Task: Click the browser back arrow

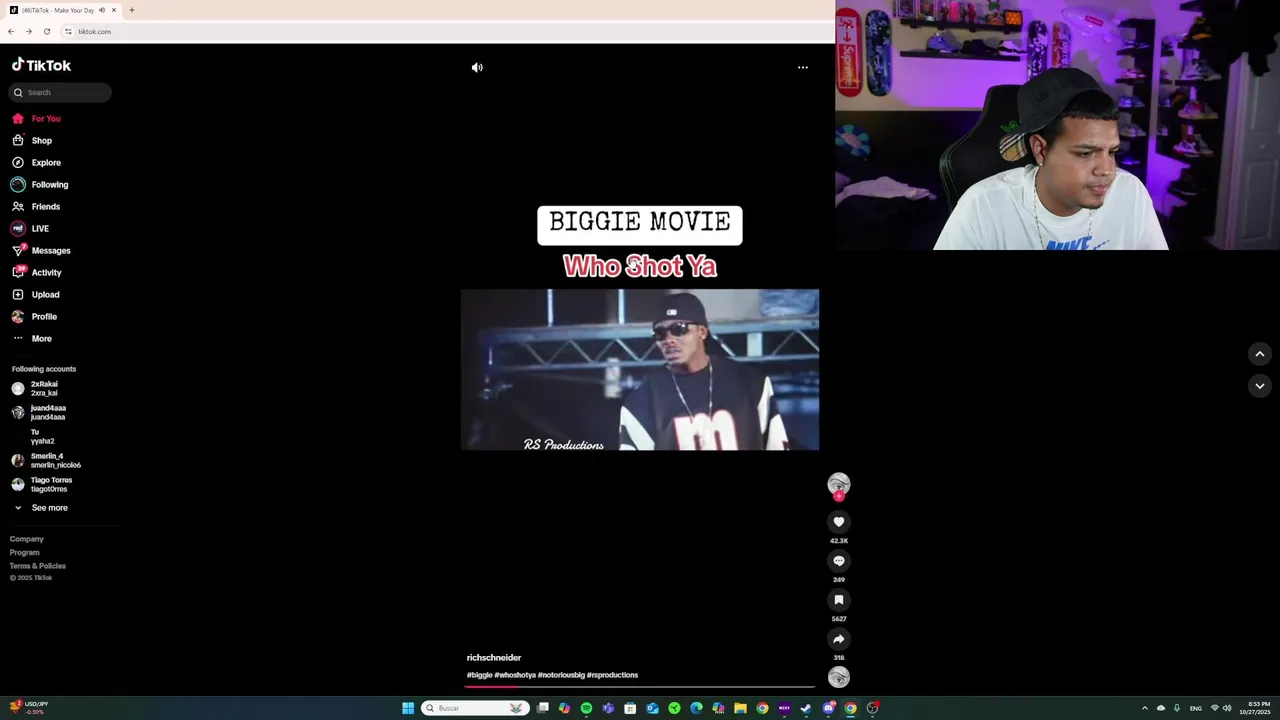Action: (10, 31)
